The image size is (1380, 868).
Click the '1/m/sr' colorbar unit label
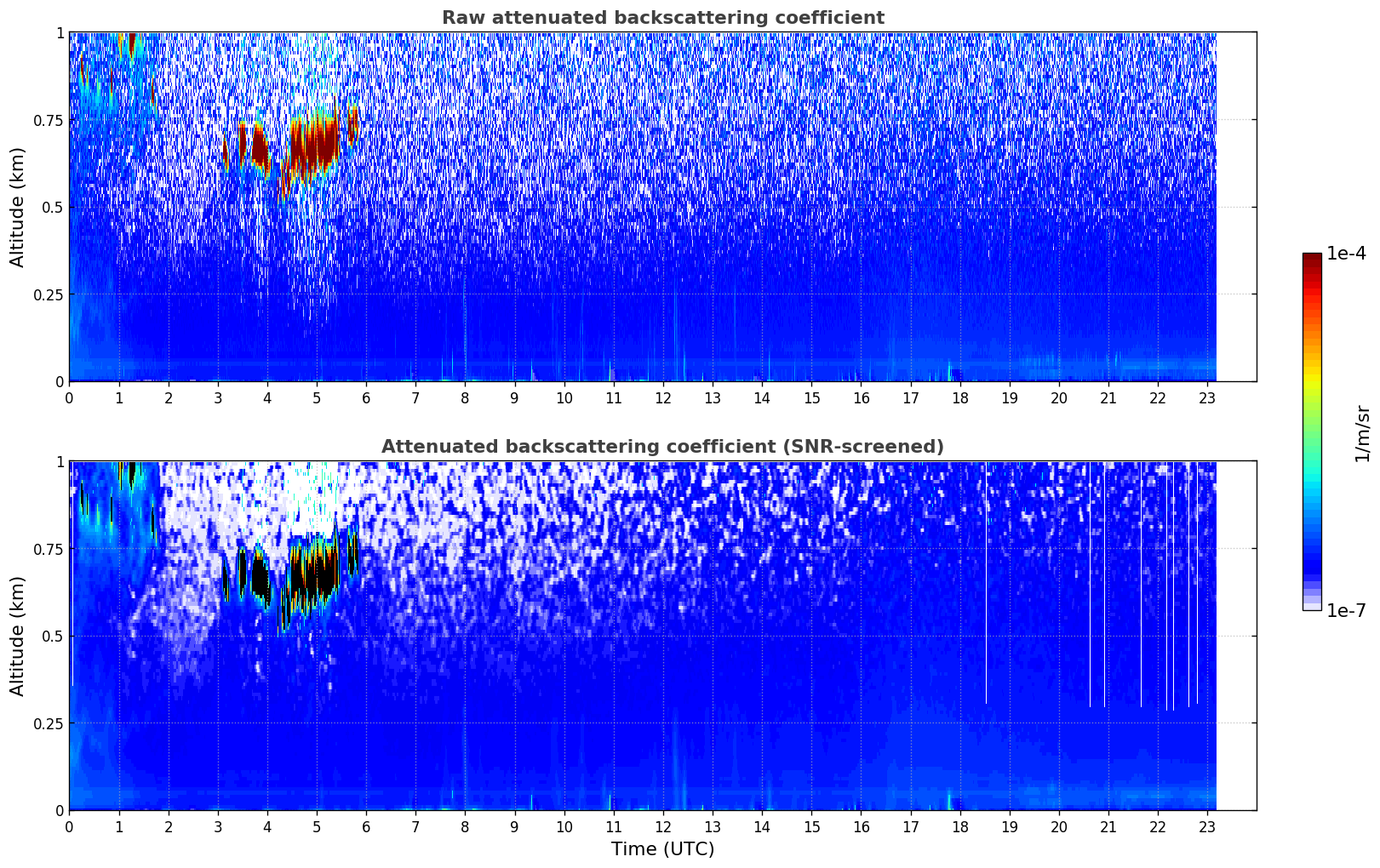(1362, 433)
